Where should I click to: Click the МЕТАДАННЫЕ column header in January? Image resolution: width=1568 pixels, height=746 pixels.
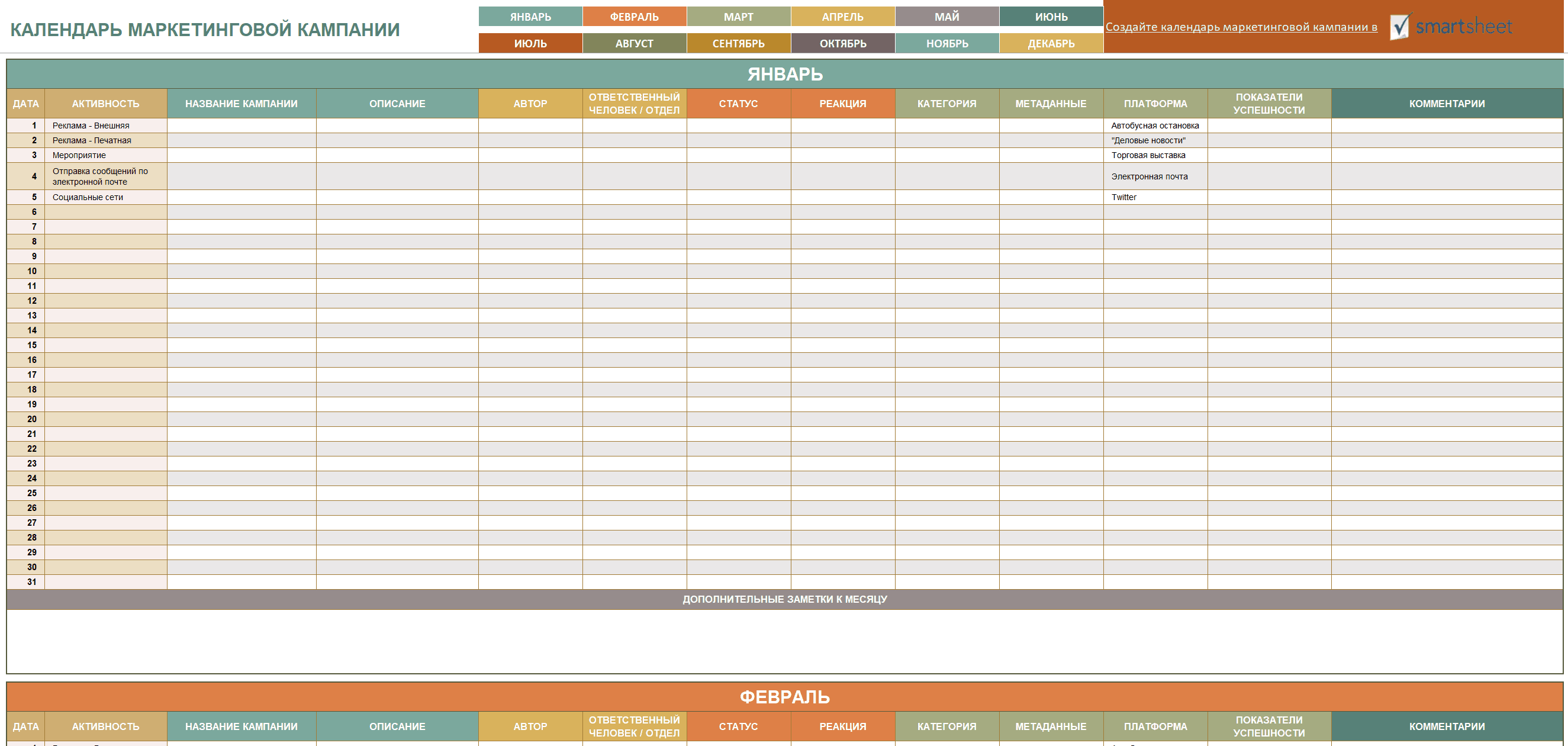[1051, 104]
